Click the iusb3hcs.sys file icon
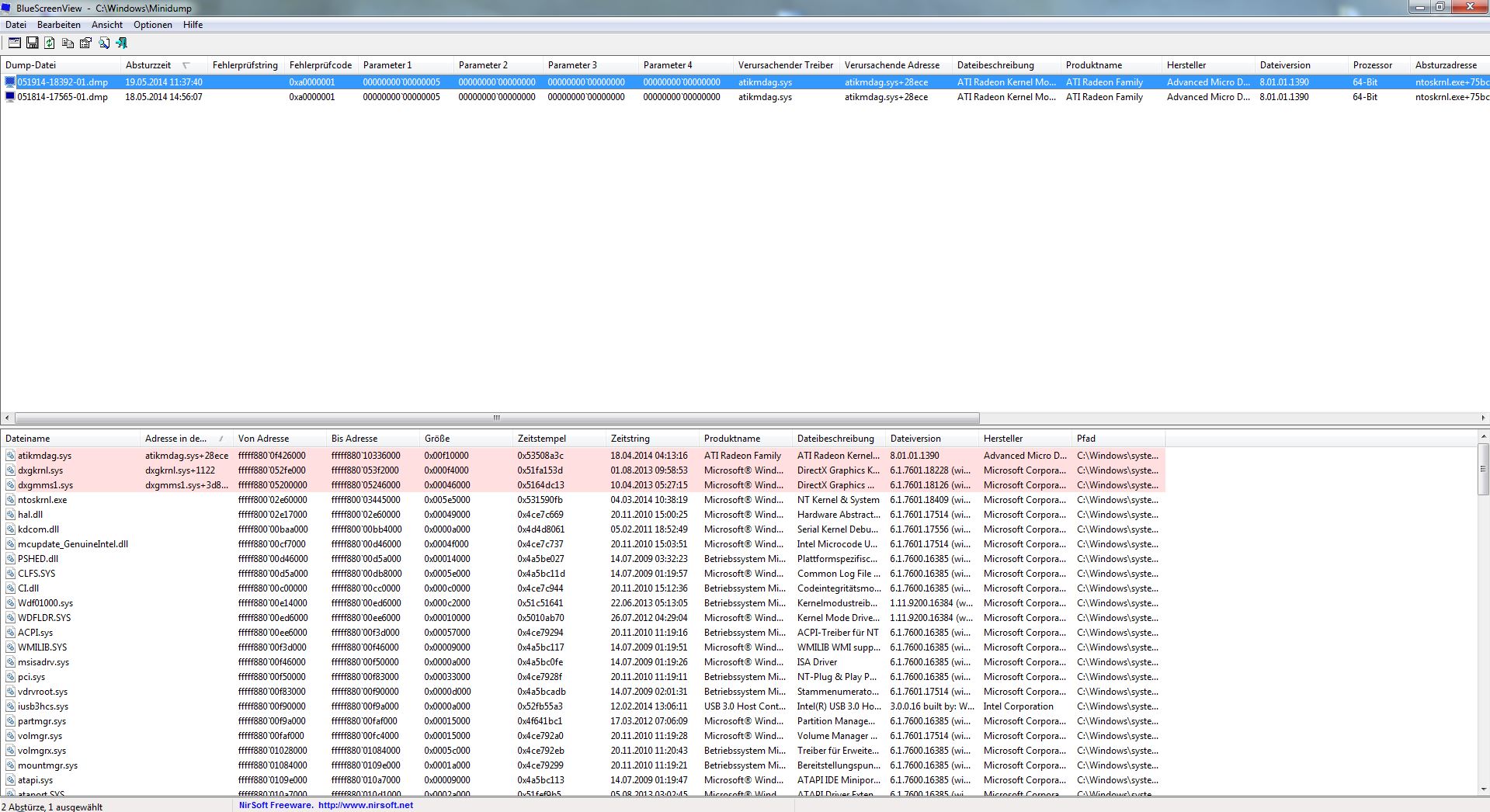Screen dimensions: 1490x812 pyautogui.click(x=11, y=706)
